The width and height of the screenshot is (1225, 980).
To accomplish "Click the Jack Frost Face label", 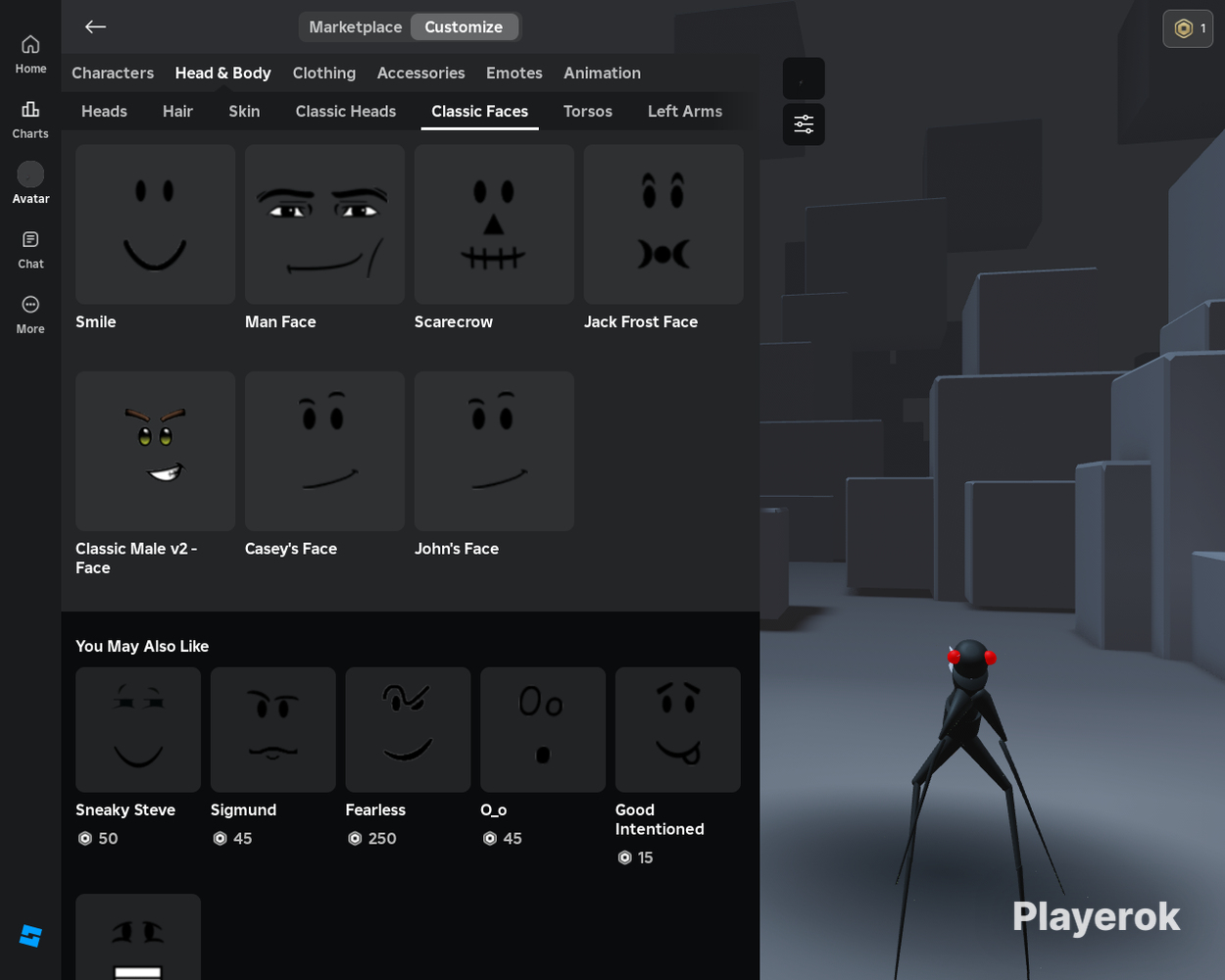I will (641, 321).
